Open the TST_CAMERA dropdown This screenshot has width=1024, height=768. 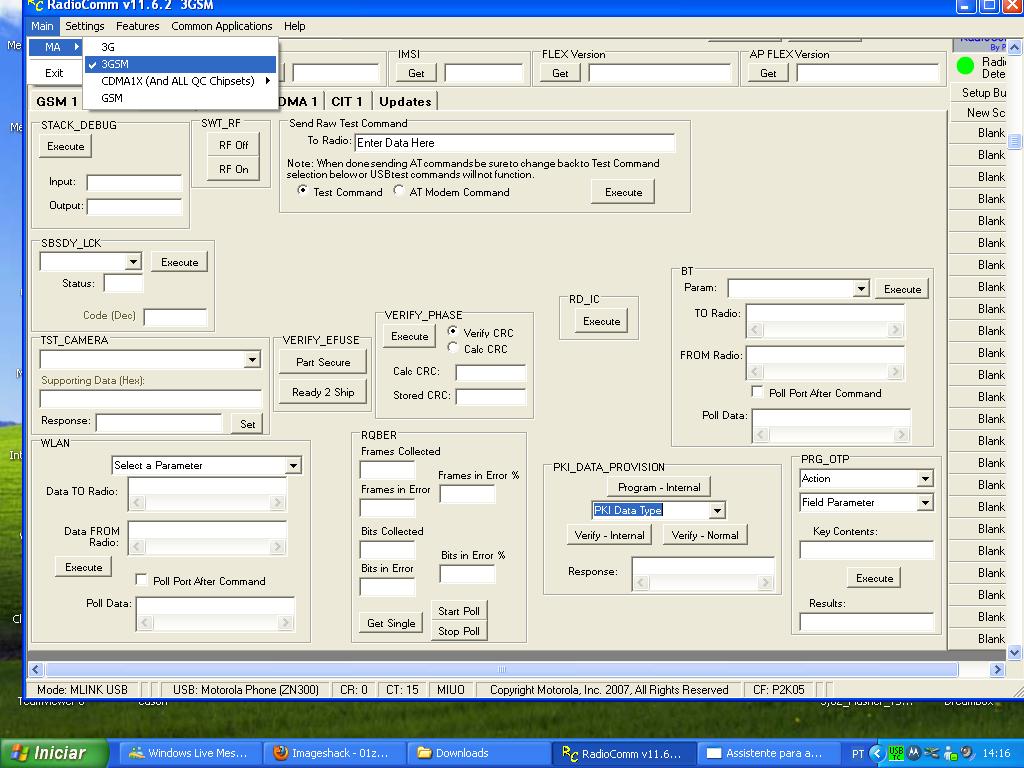click(x=252, y=359)
